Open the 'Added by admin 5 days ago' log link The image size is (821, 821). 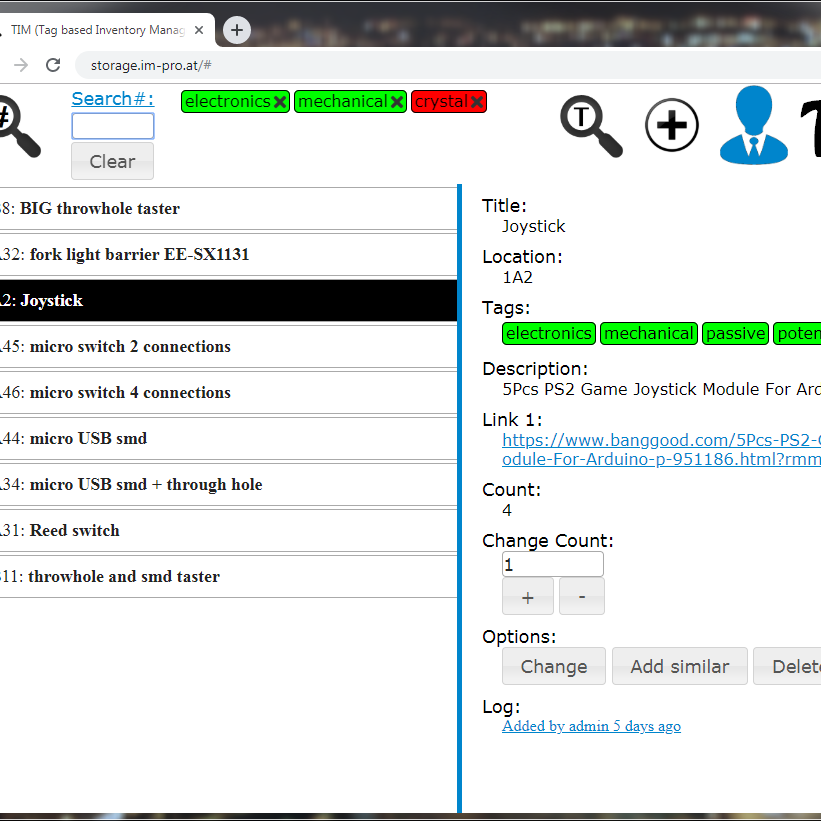click(592, 726)
